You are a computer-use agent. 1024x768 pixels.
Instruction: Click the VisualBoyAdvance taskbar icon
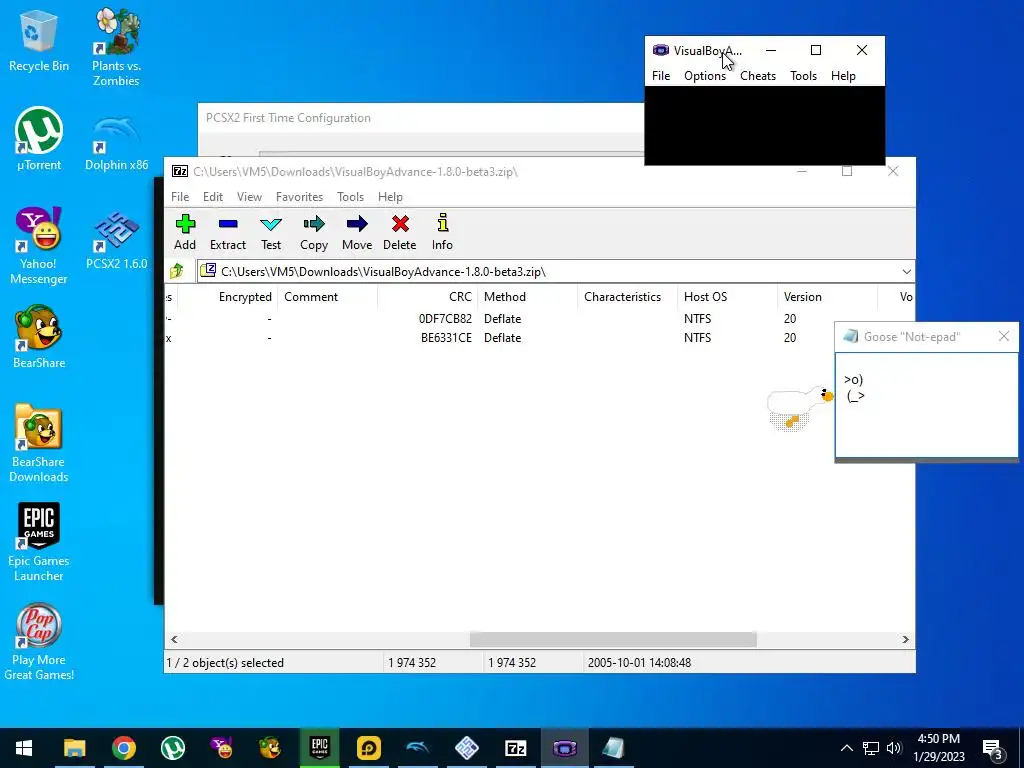point(564,748)
